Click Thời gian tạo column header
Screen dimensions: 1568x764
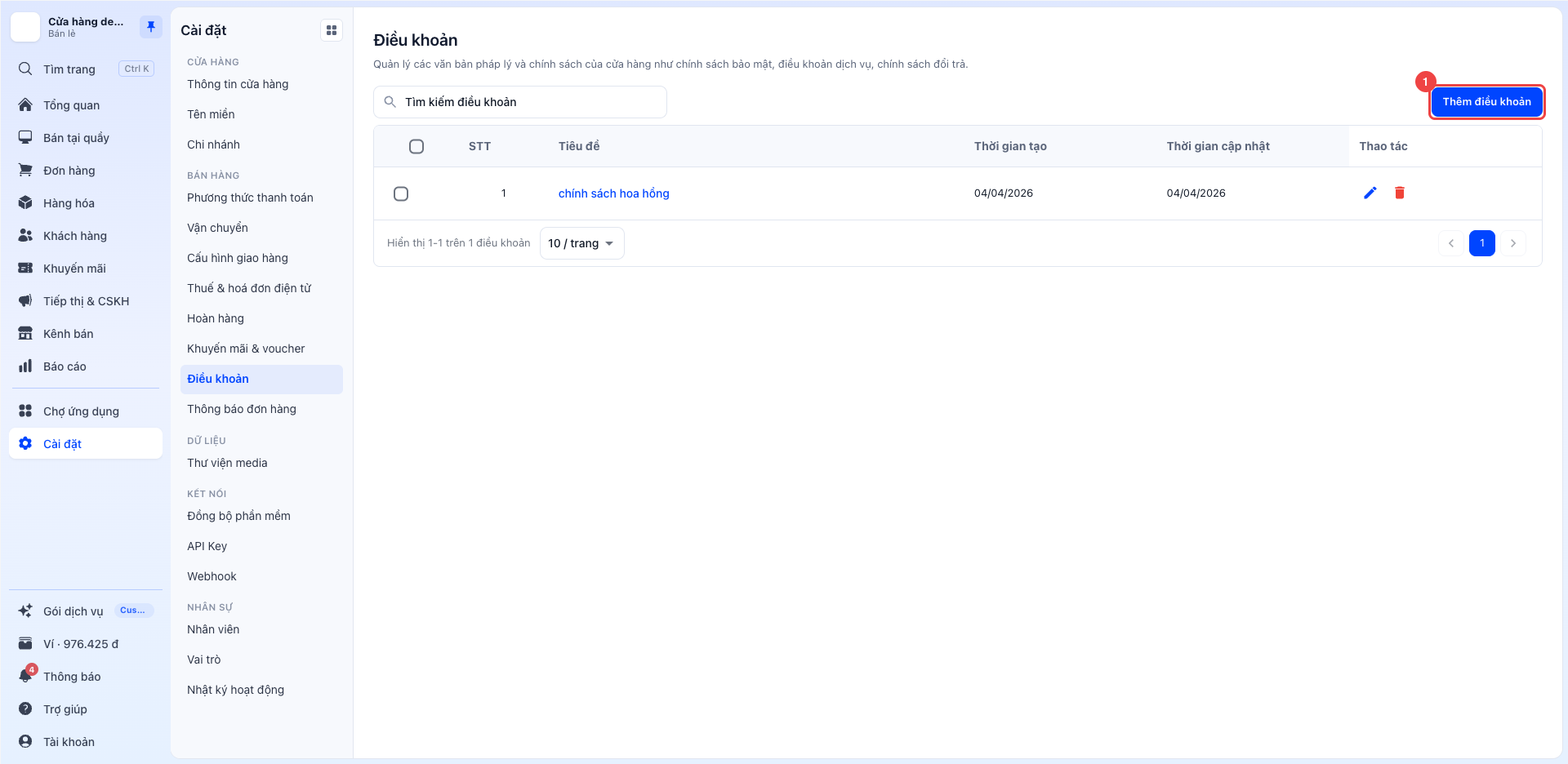point(1010,146)
